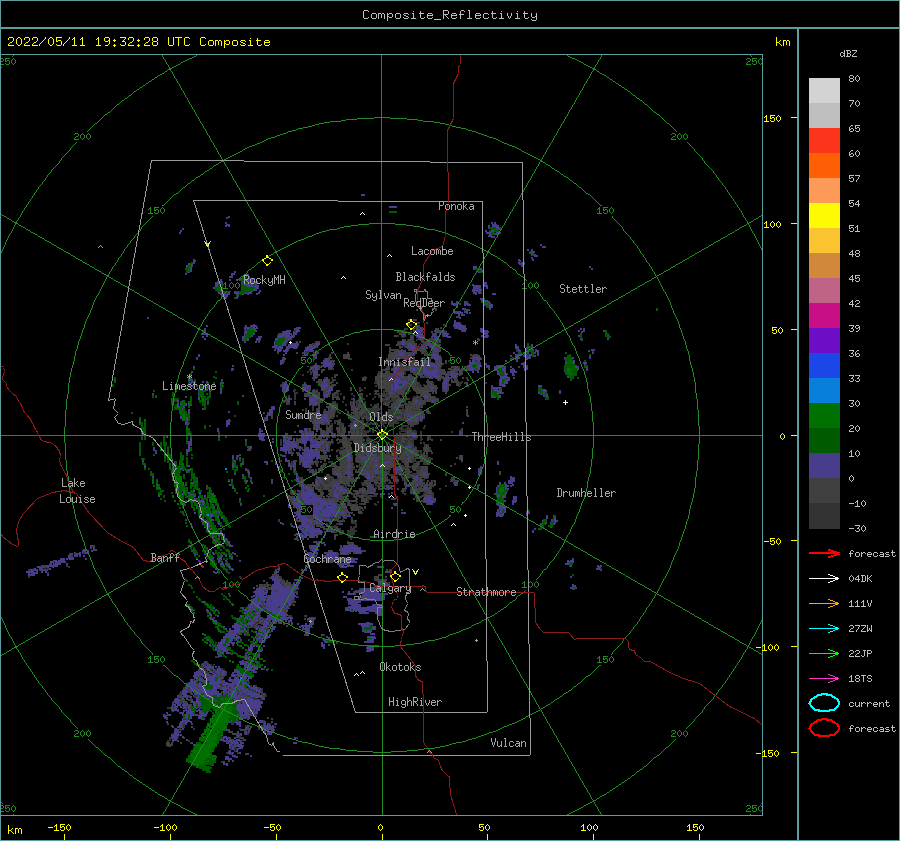Click the Okotoks label

tap(400, 667)
